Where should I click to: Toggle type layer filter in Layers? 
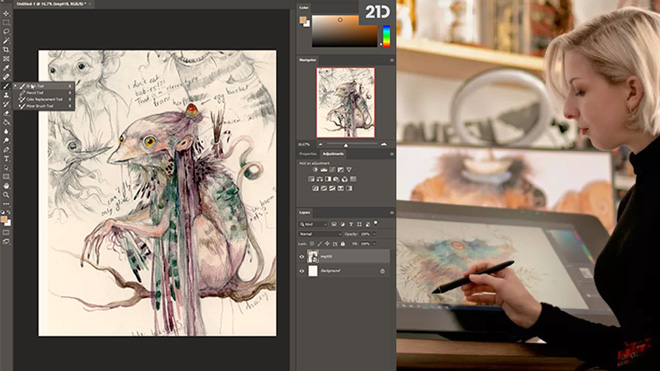point(351,224)
